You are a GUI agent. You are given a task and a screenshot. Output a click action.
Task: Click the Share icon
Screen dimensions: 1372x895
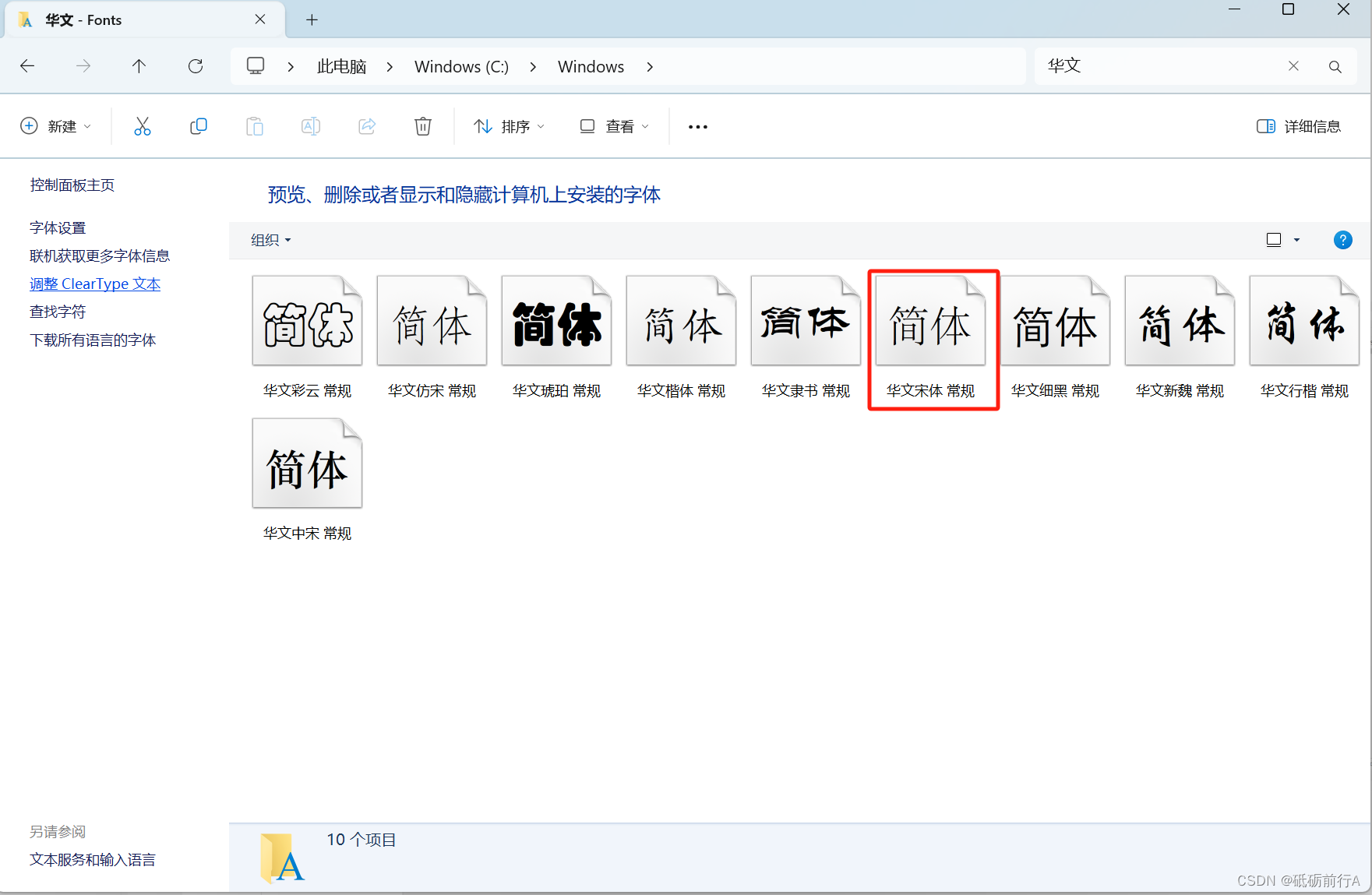367,126
